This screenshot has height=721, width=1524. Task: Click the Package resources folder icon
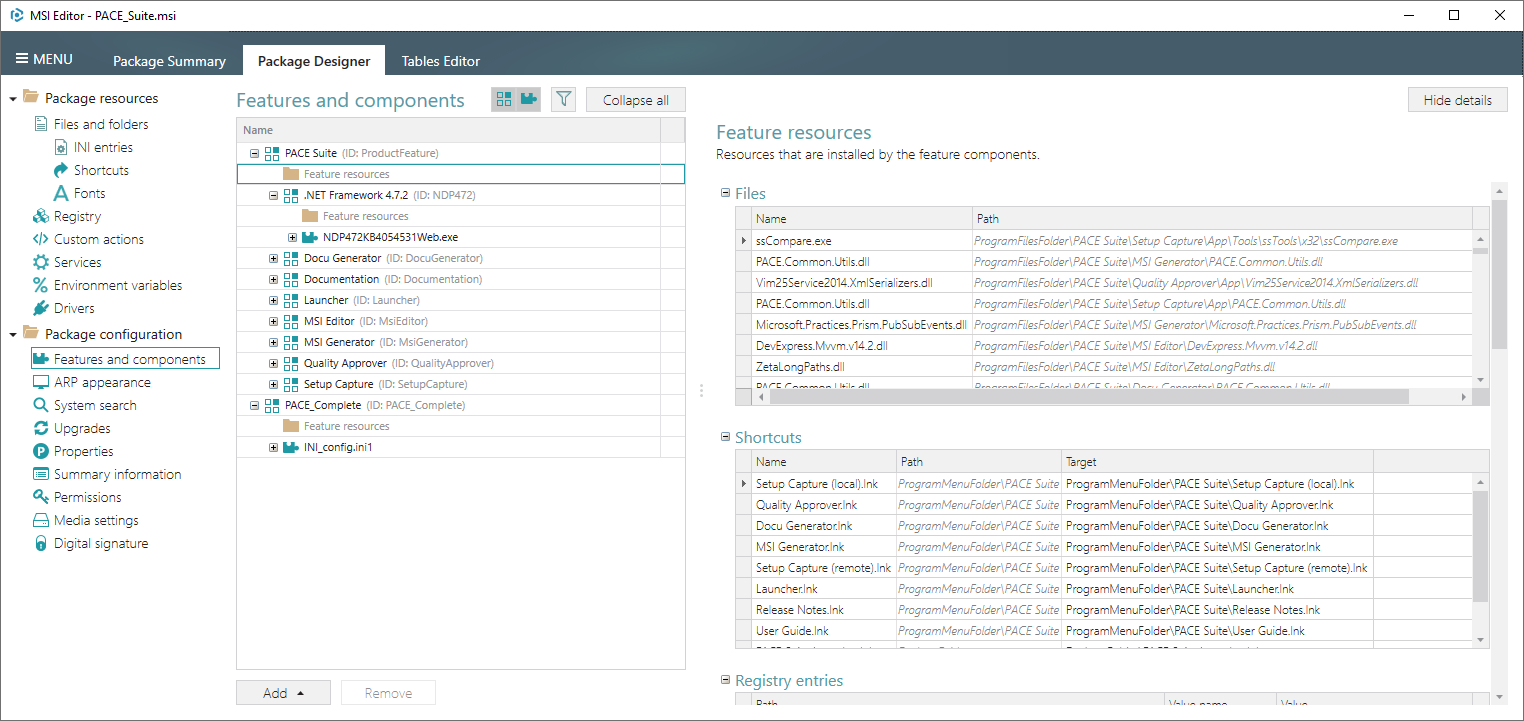click(x=31, y=98)
